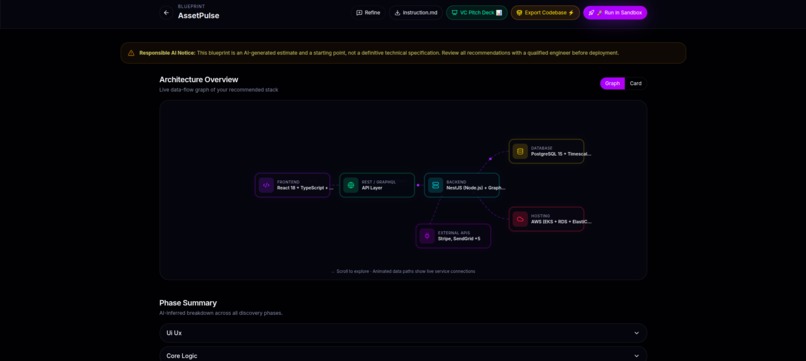
Task: Click the Core Logic row chevron
Action: (636, 356)
